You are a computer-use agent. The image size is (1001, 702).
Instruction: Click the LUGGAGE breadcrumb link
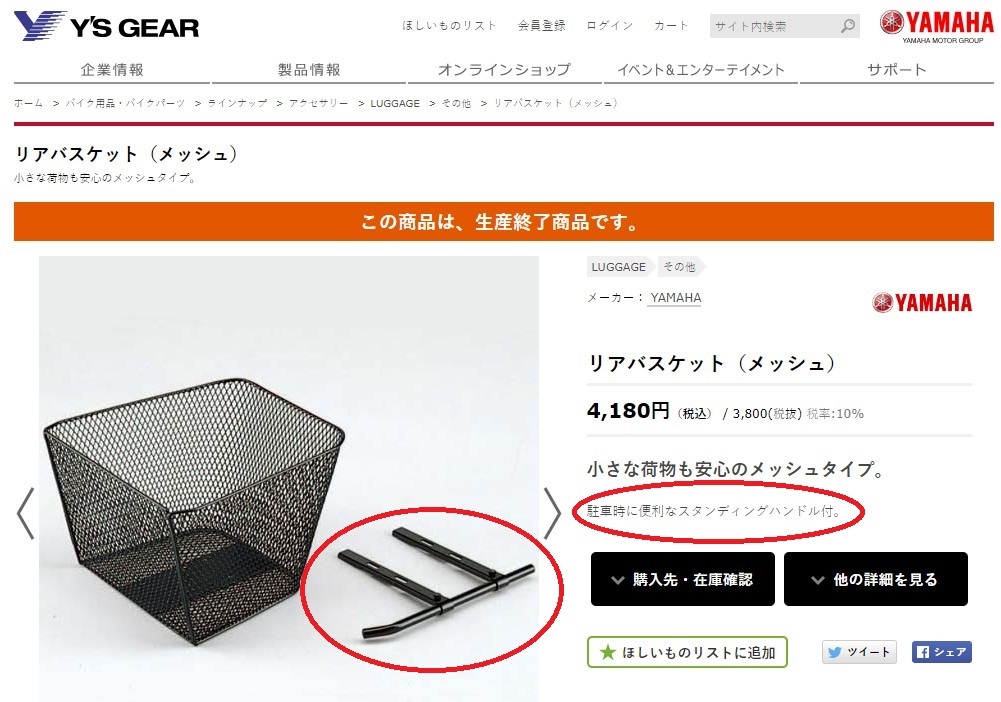(x=395, y=103)
